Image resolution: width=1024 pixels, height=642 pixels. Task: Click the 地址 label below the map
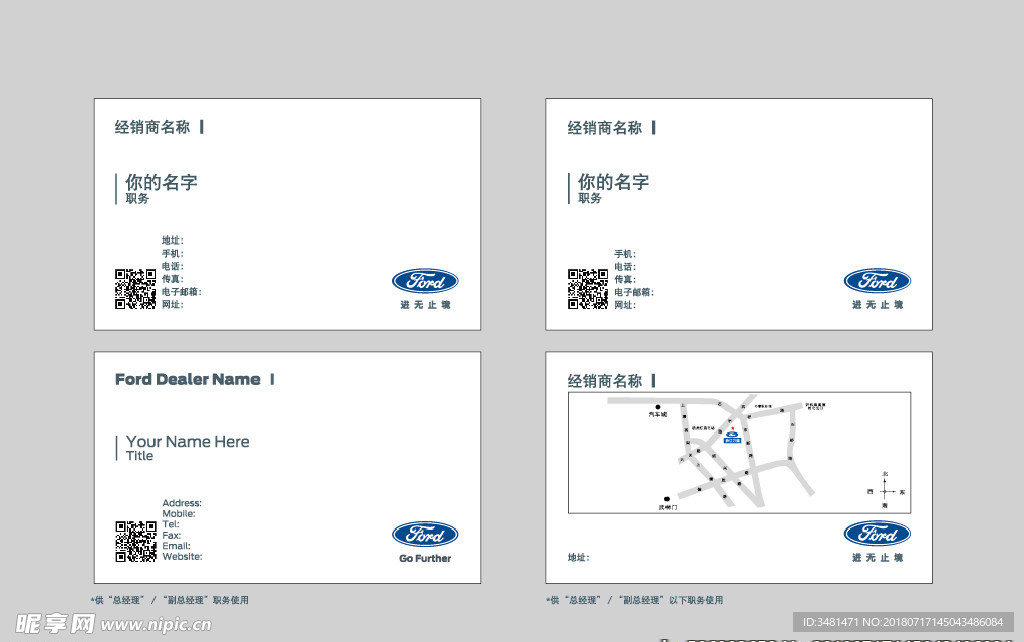(578, 558)
